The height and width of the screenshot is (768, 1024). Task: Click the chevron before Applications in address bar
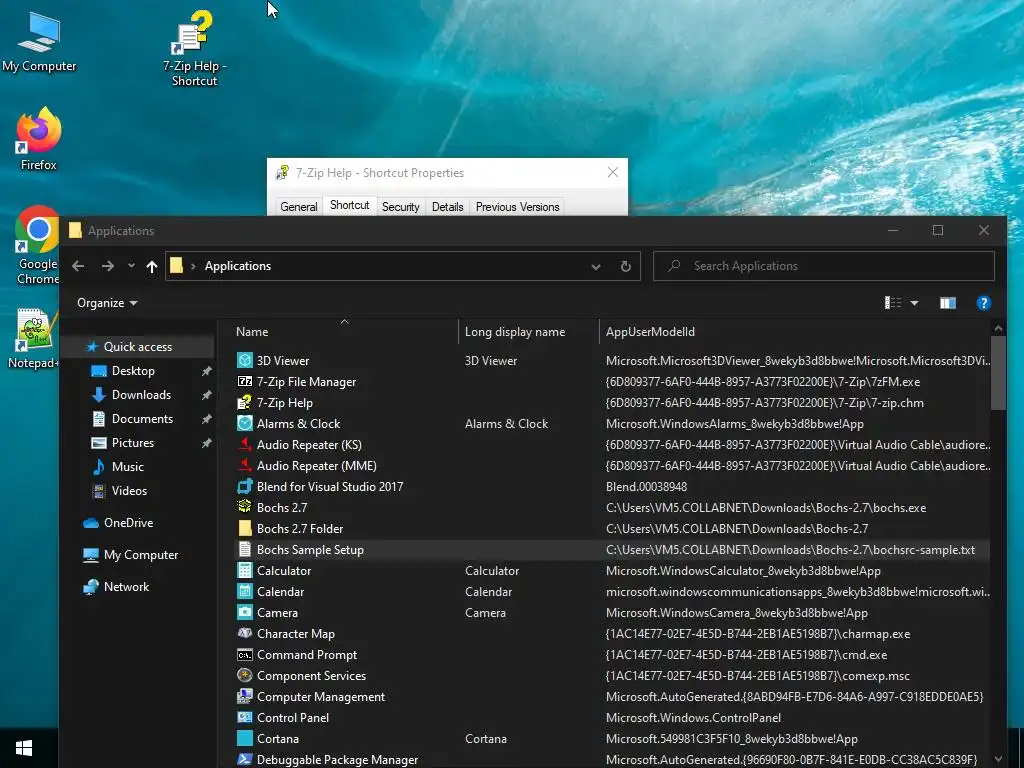(193, 266)
